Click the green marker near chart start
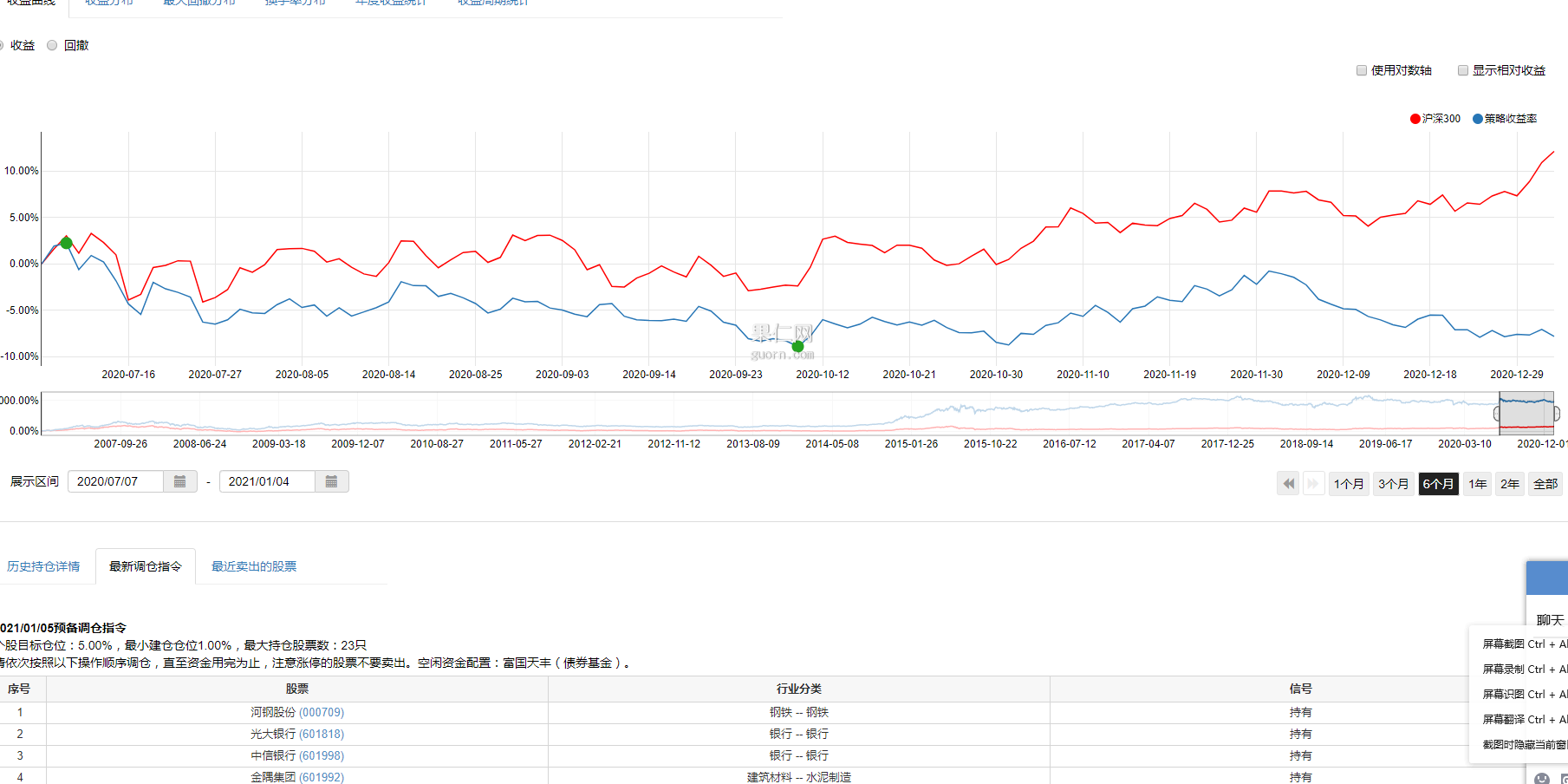This screenshot has width=1568, height=784. point(66,243)
